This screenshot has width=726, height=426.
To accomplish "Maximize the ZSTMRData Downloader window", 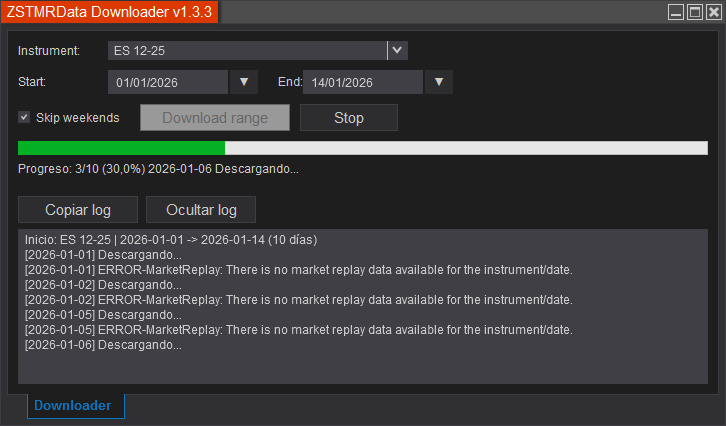I will click(694, 13).
